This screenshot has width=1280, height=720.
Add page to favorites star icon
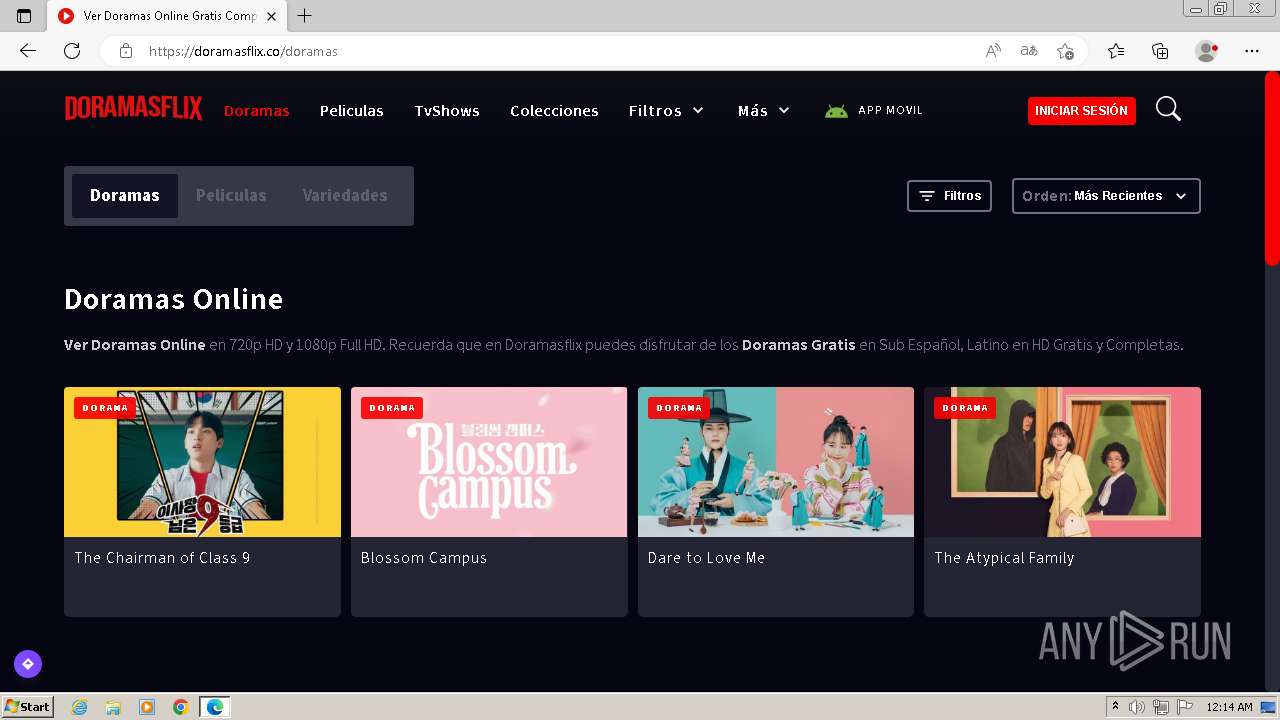point(1065,51)
